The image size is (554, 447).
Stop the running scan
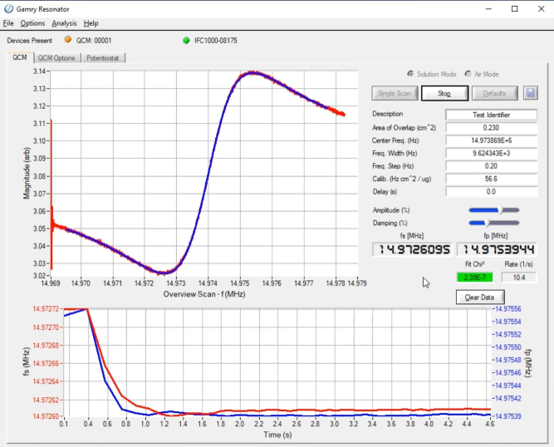pos(444,93)
